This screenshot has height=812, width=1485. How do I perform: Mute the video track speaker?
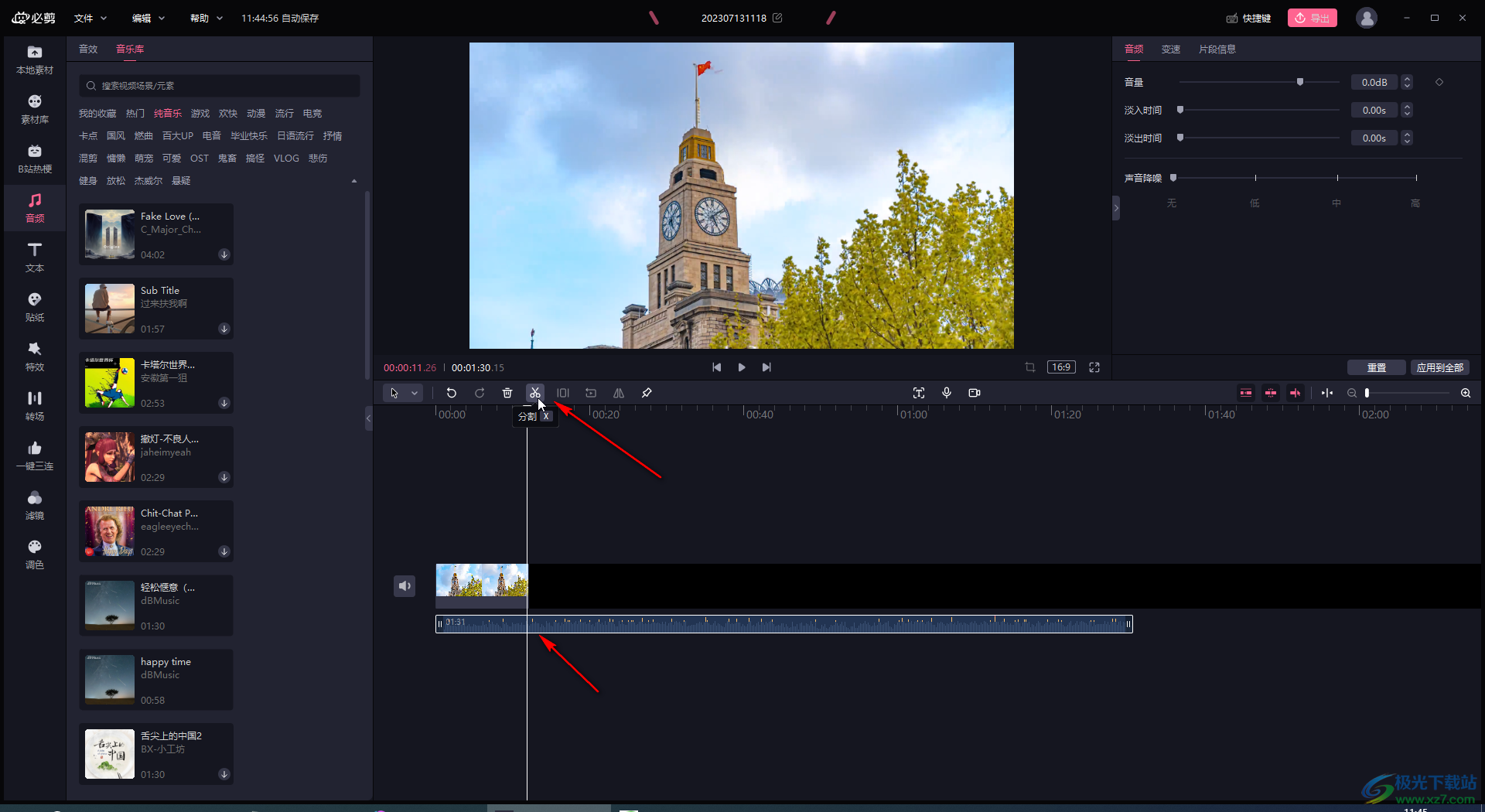pos(405,586)
